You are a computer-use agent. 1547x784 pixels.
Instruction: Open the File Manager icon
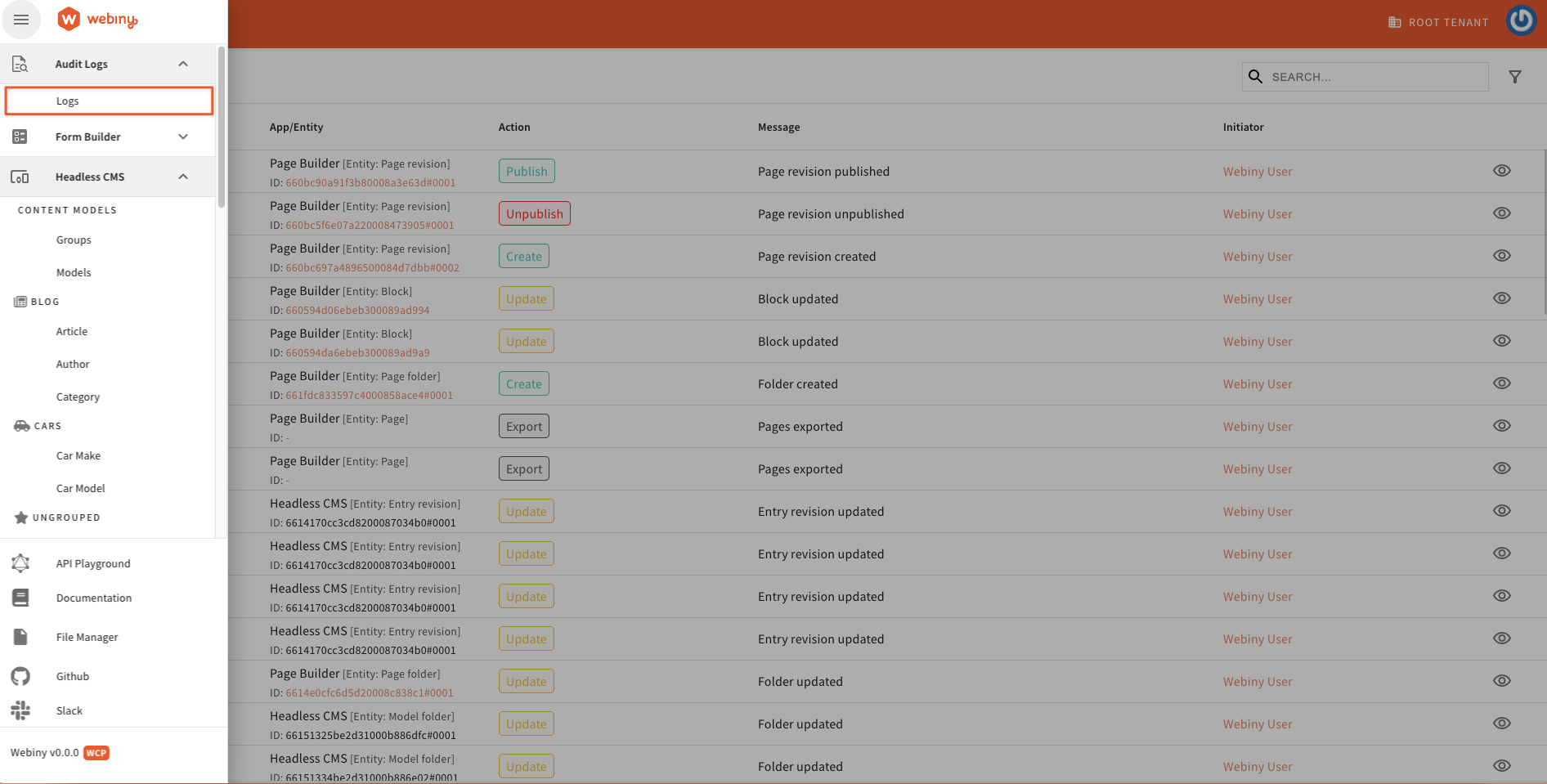point(20,636)
